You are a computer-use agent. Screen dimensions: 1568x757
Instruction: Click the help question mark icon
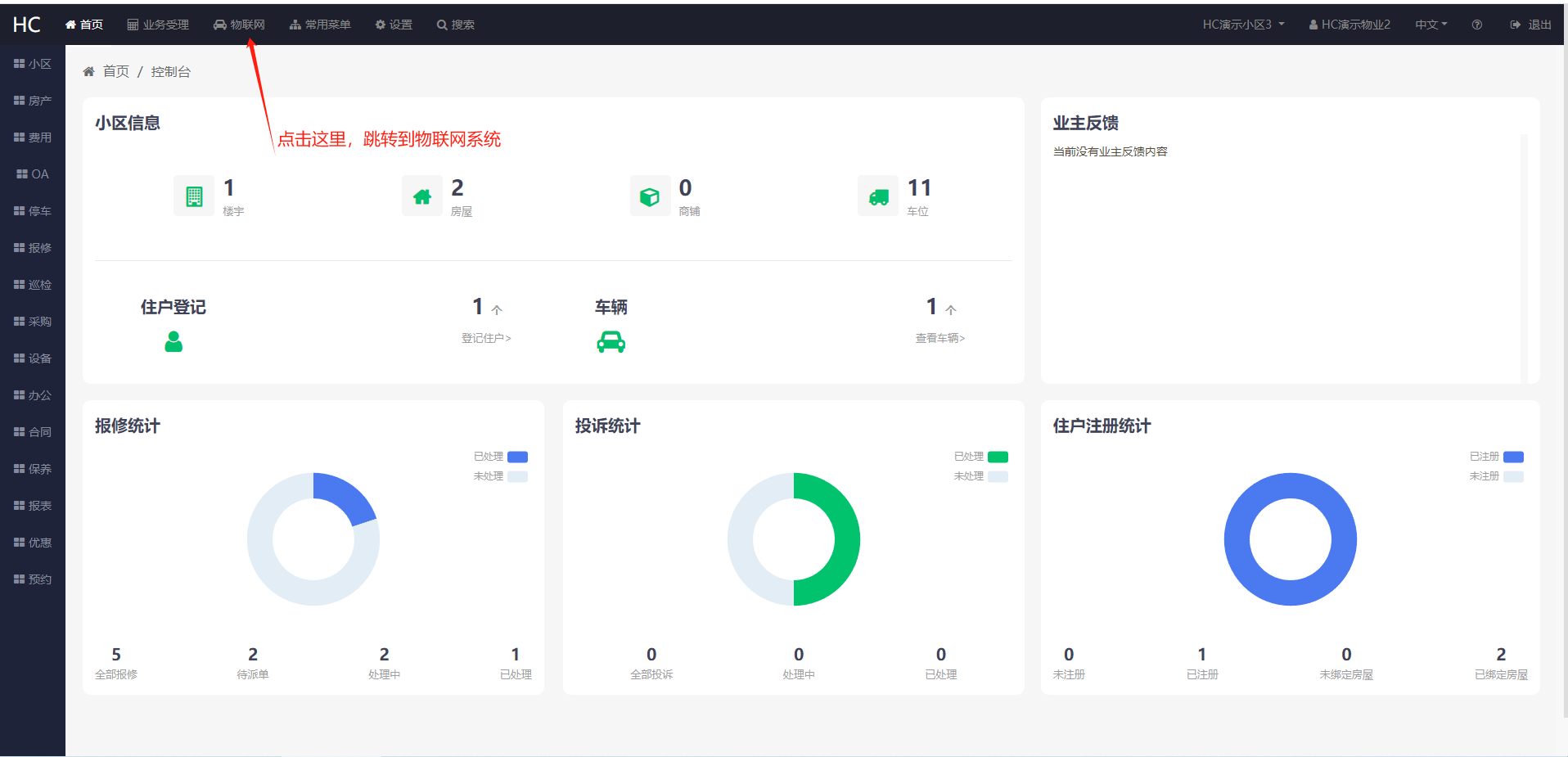coord(1477,25)
